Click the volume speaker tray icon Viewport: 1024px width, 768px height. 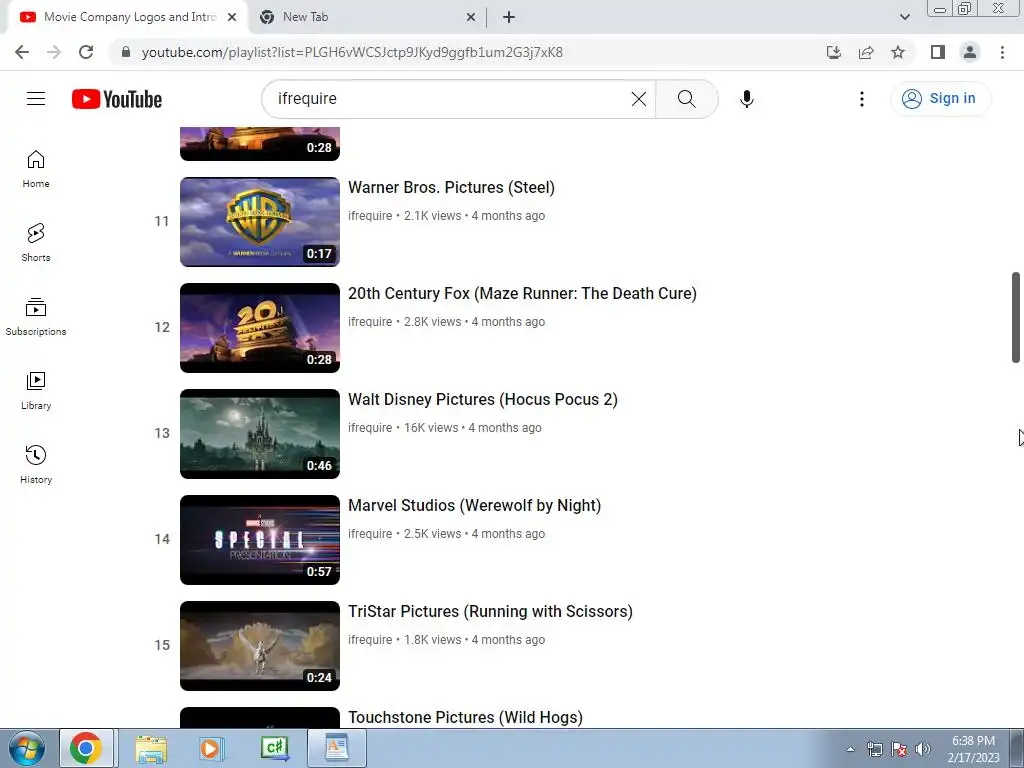[x=922, y=749]
